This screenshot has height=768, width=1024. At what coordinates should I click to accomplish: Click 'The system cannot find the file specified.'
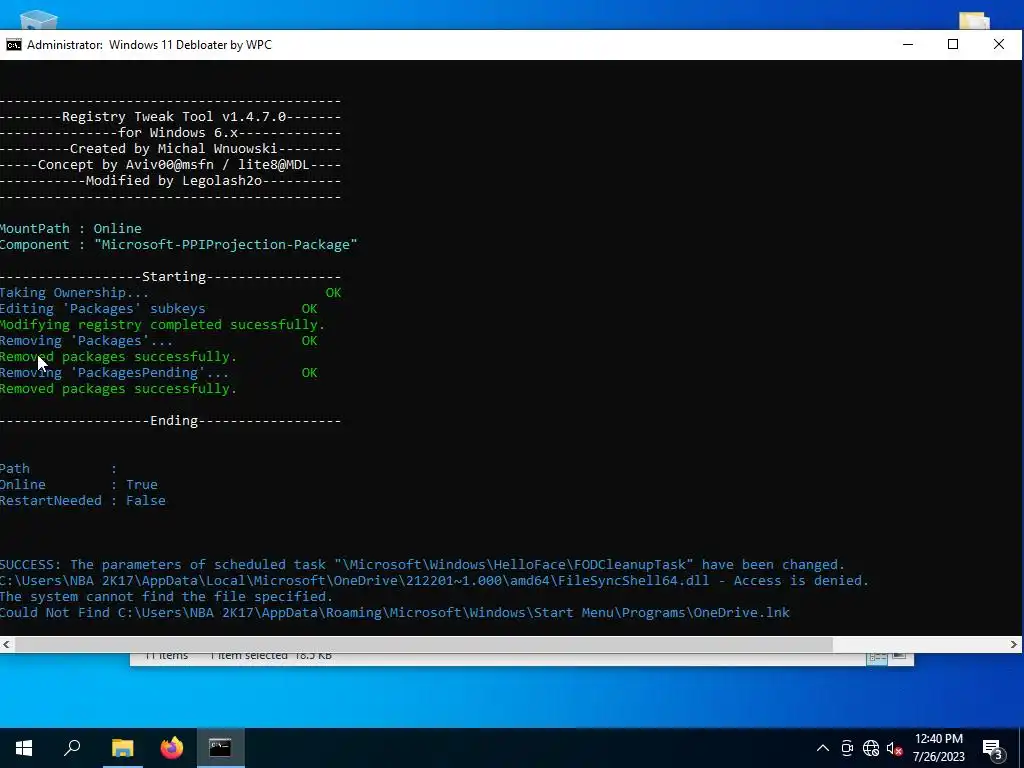point(166,597)
